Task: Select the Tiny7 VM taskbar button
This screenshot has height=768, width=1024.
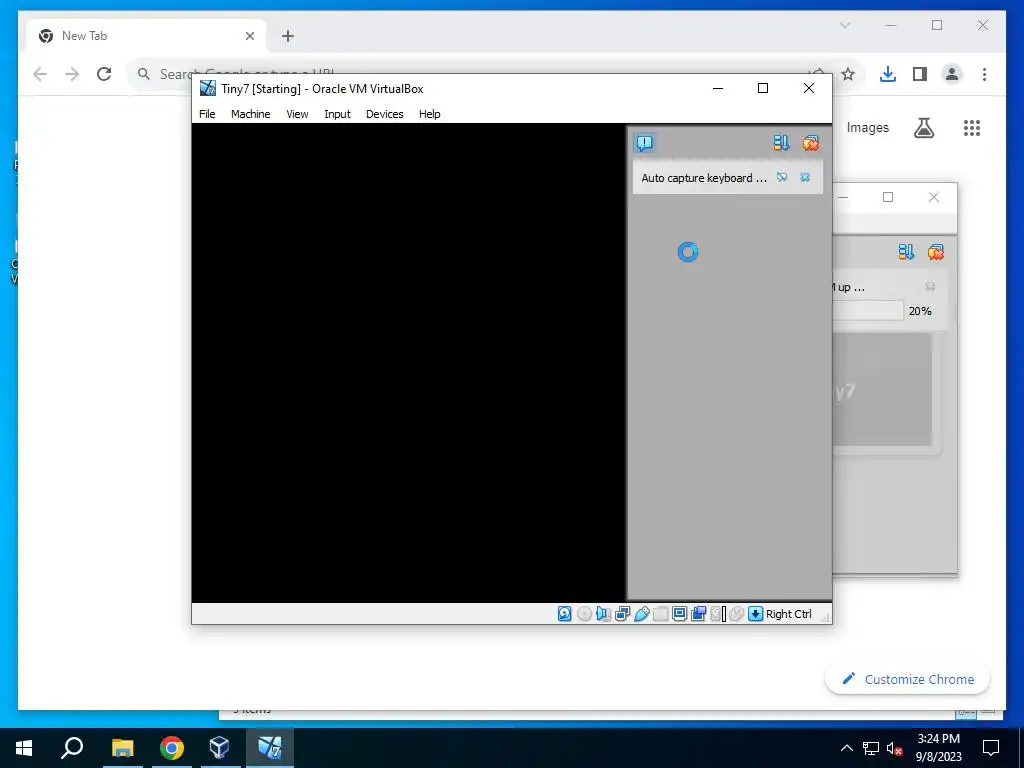Action: coord(270,748)
